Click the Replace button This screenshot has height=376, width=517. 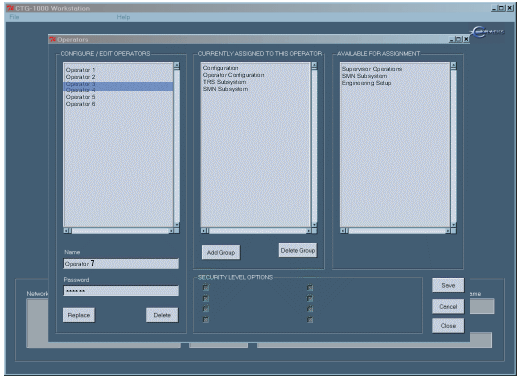[x=79, y=315]
